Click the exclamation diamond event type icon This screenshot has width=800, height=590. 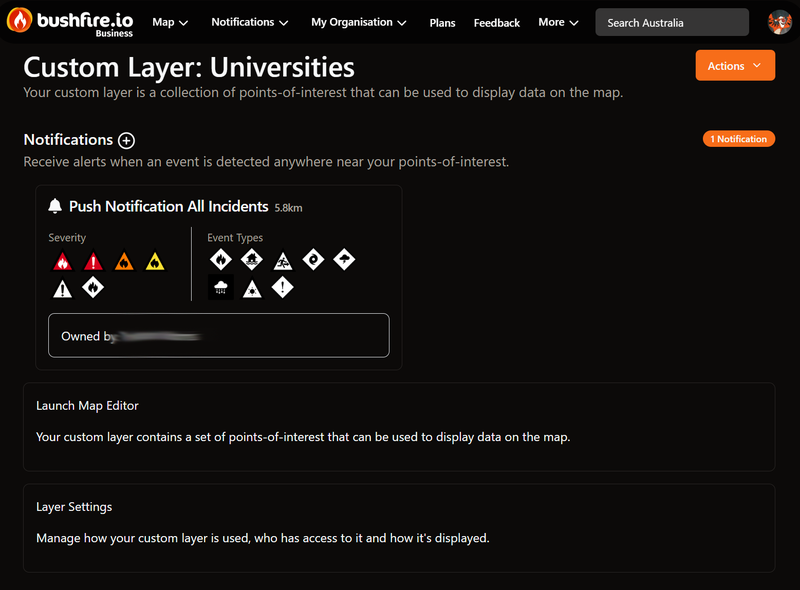click(x=283, y=287)
